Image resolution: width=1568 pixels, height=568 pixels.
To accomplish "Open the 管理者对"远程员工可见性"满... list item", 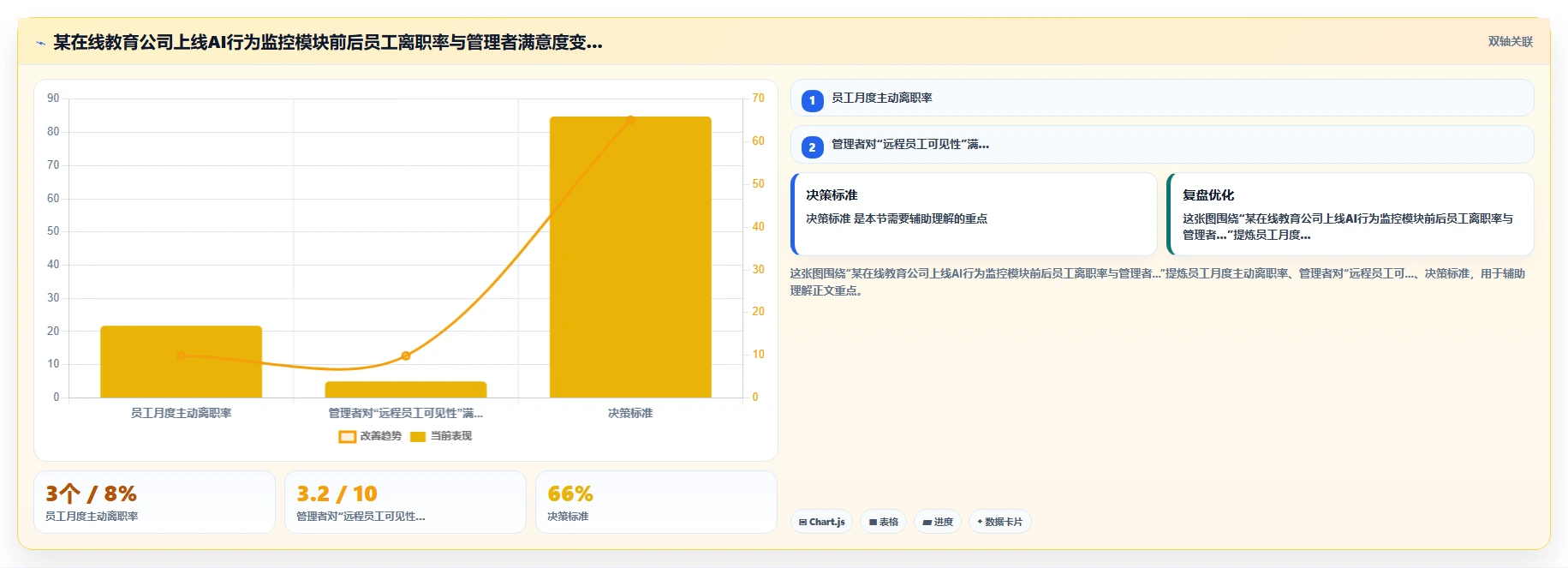I will [x=1161, y=144].
